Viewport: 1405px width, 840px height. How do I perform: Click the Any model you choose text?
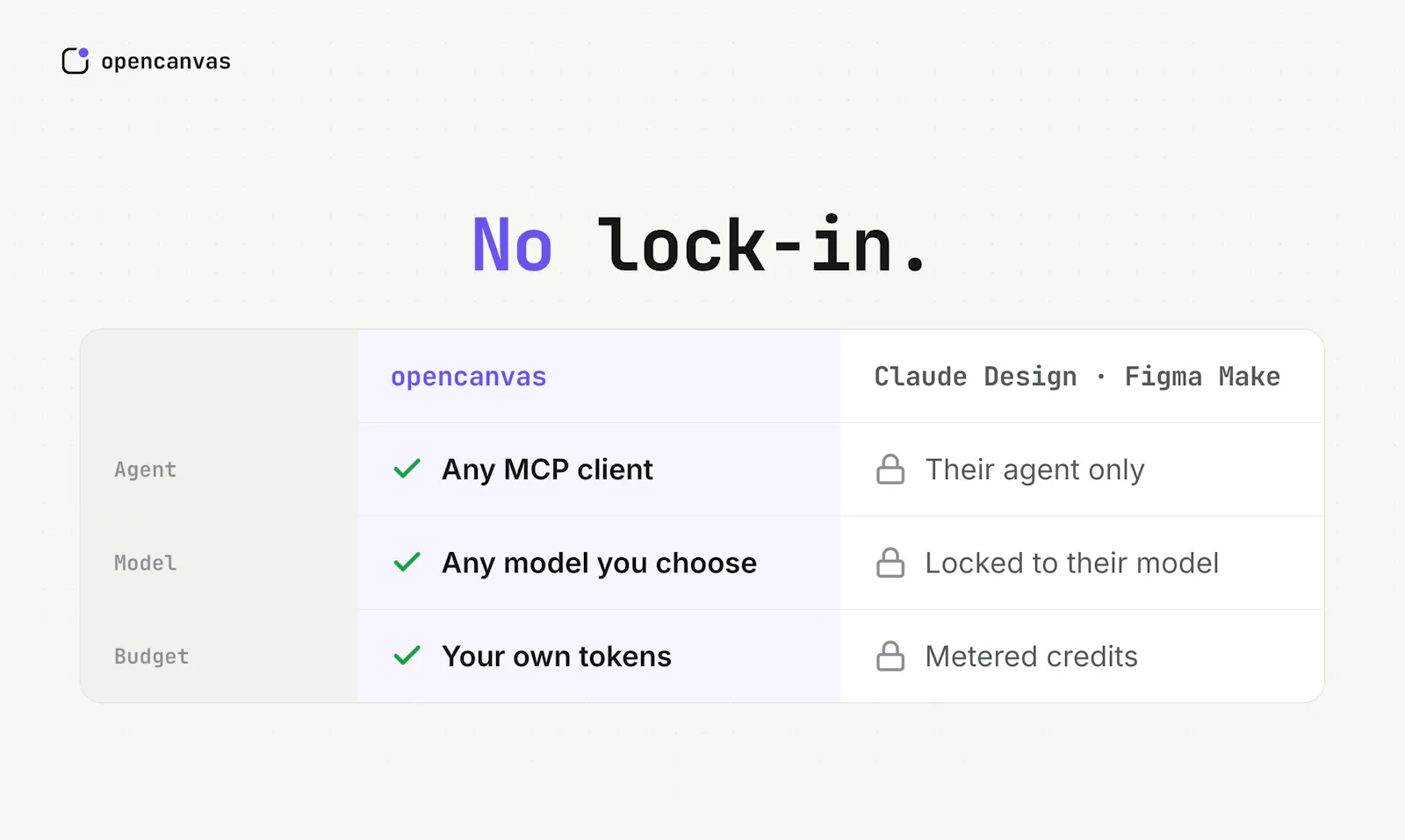(599, 563)
